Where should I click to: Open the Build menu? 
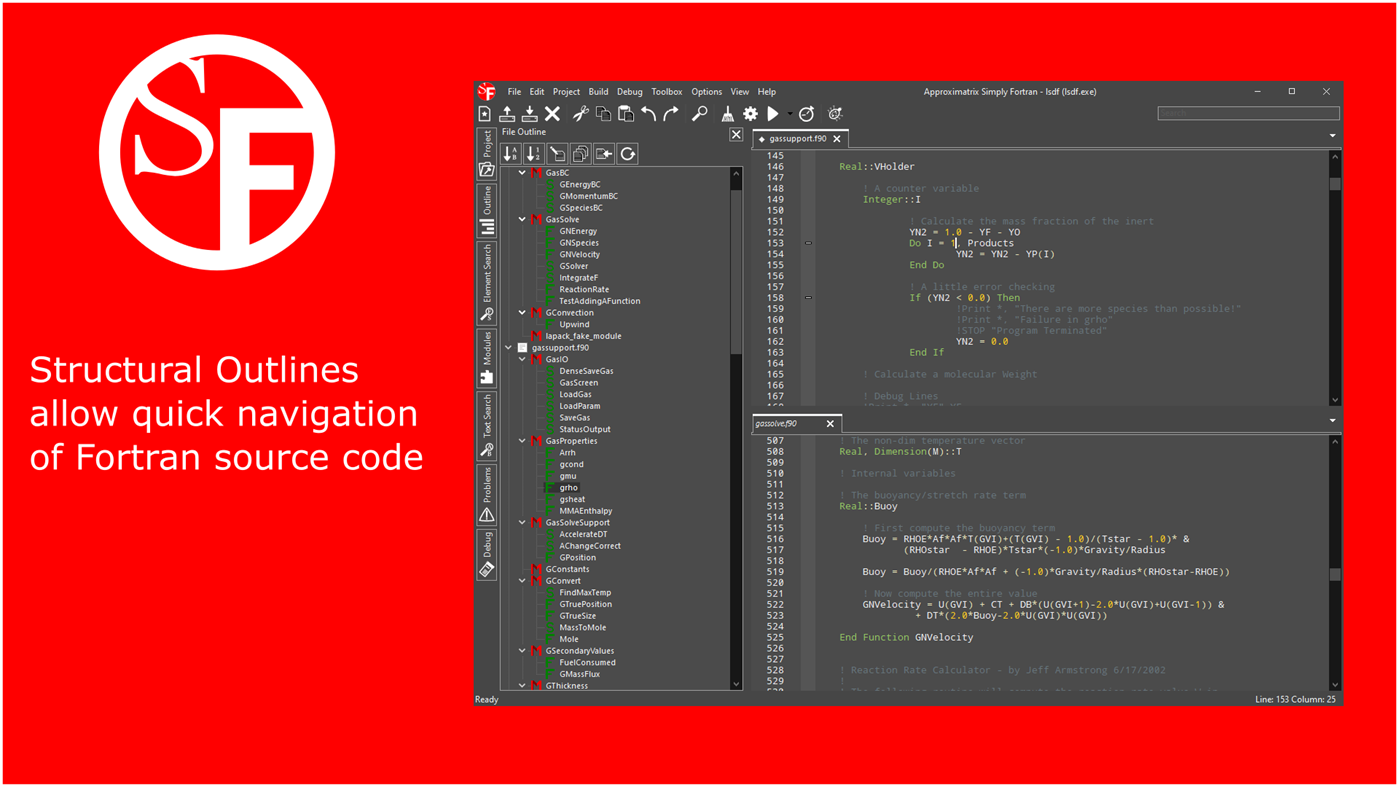[598, 92]
